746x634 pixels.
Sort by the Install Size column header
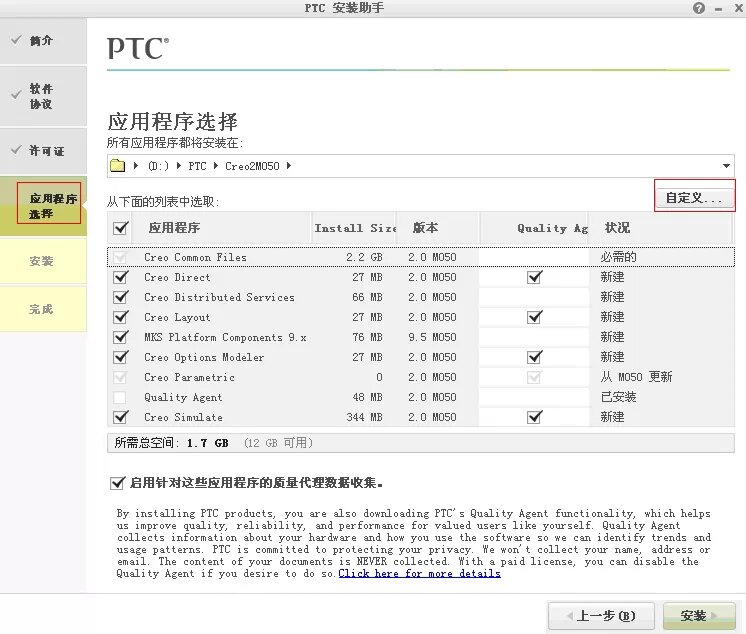tap(354, 228)
